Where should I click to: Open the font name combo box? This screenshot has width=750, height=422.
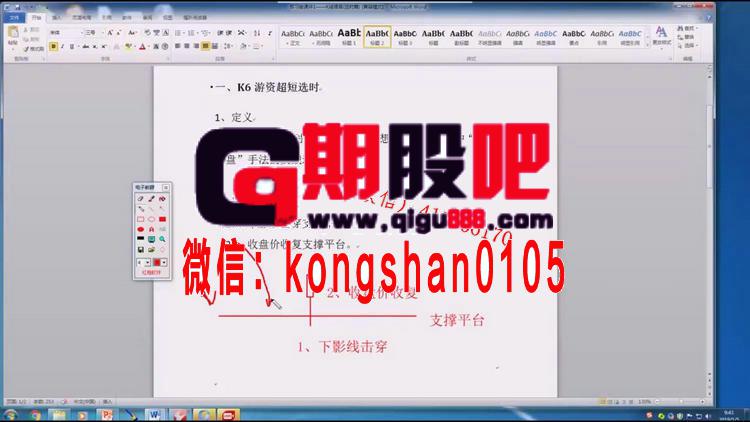pyautogui.click(x=65, y=33)
